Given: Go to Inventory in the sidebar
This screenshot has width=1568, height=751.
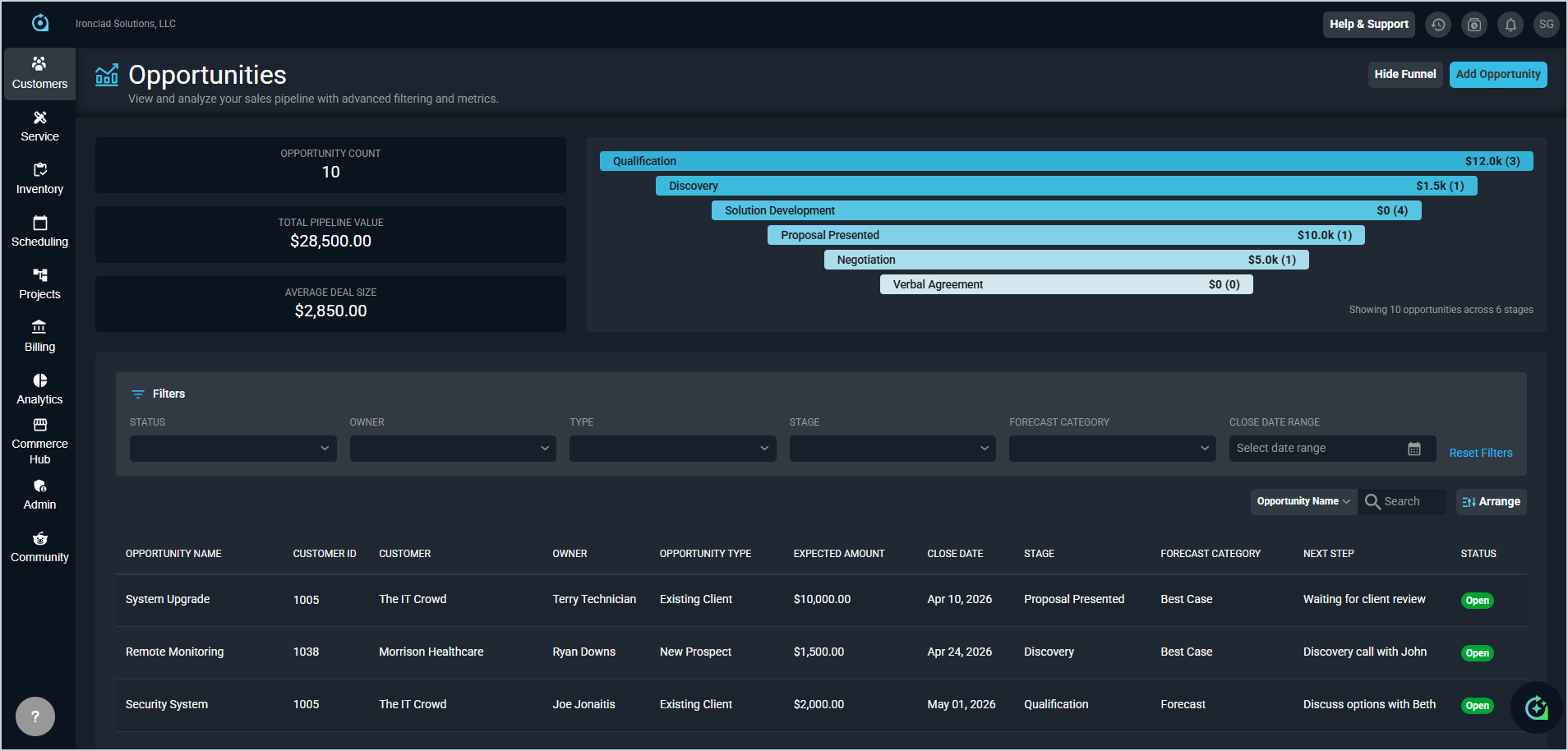Looking at the screenshot, I should tap(39, 178).
